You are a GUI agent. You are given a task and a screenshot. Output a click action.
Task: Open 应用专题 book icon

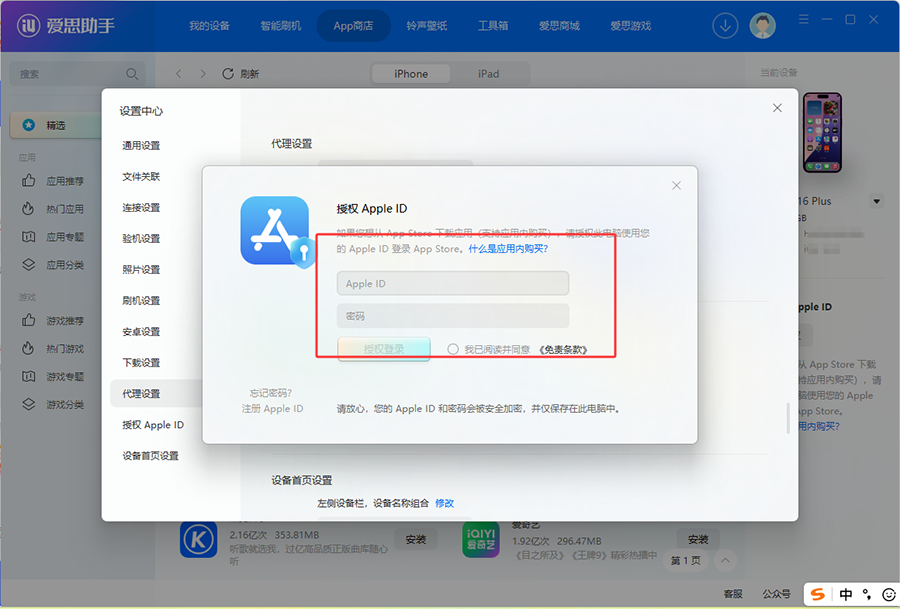pos(29,236)
